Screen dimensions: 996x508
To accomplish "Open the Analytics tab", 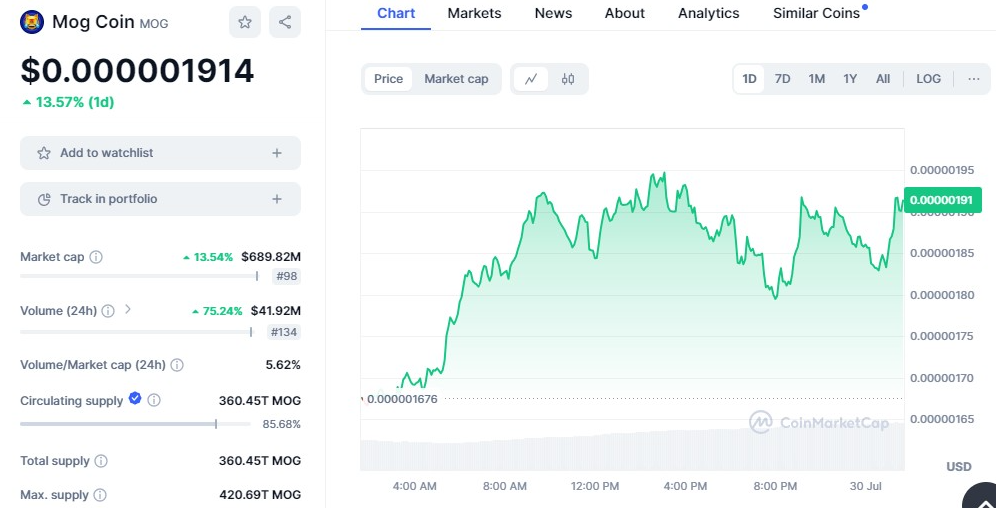I will 709,13.
